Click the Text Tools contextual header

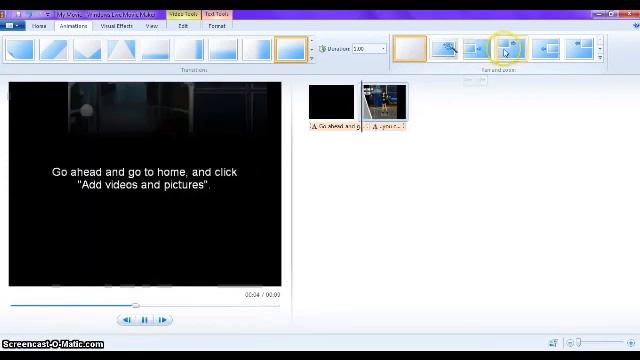(x=217, y=14)
